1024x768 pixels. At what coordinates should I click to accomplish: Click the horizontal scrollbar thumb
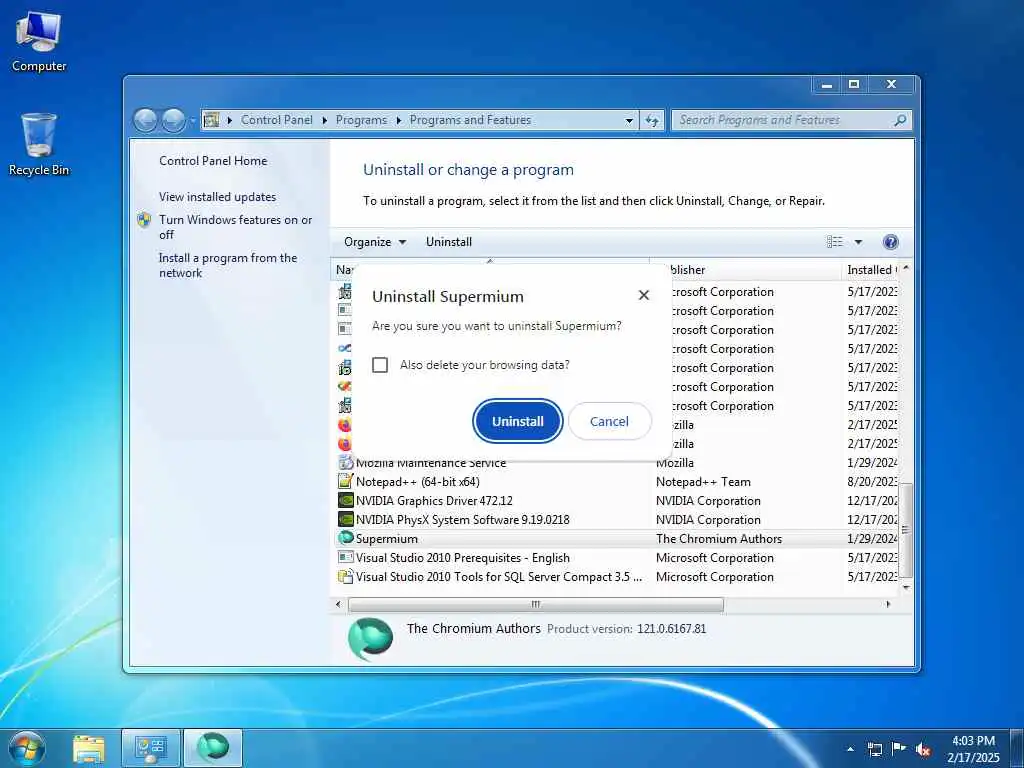pyautogui.click(x=536, y=605)
